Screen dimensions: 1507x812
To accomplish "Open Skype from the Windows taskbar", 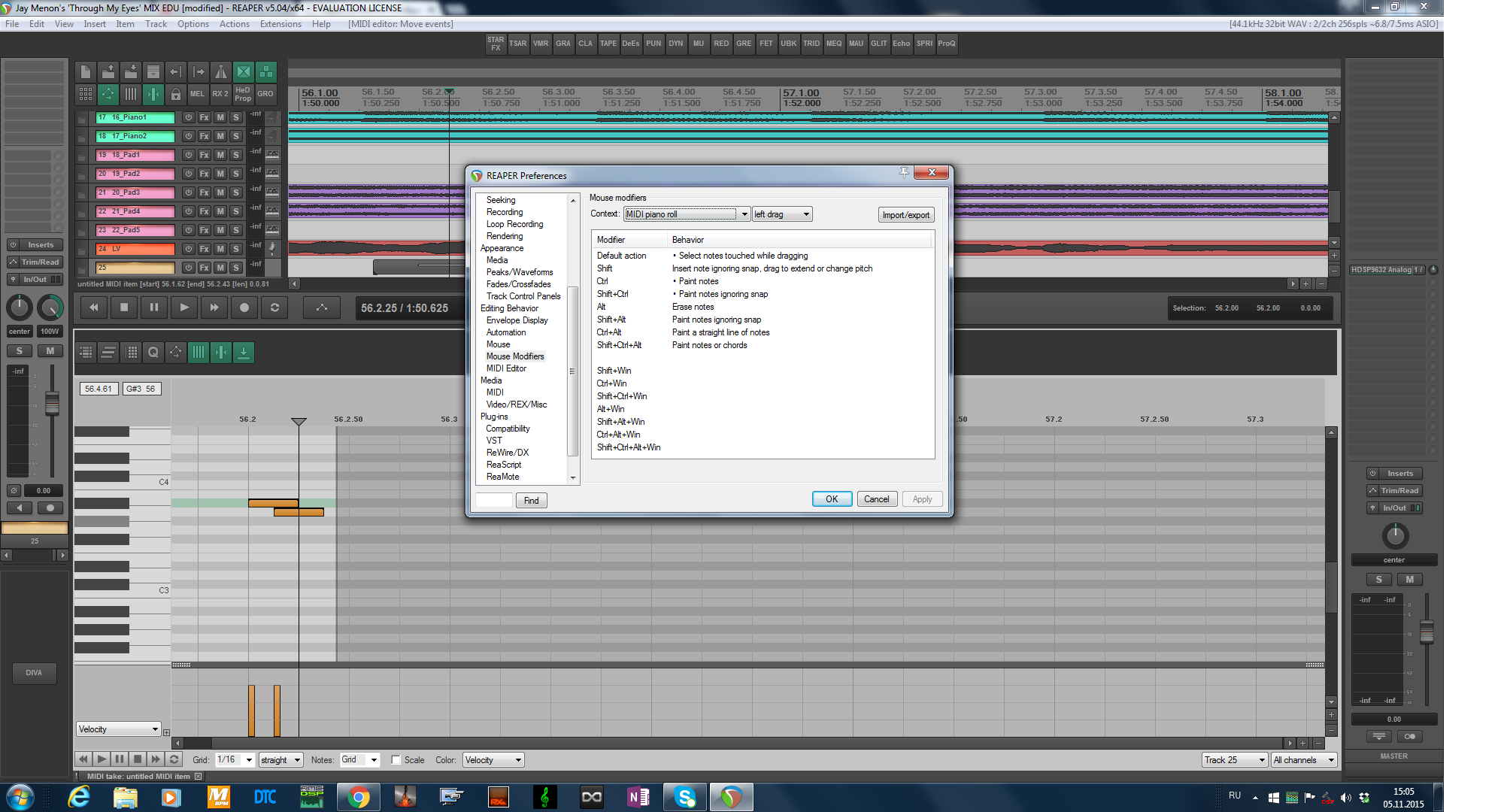I will 684,797.
